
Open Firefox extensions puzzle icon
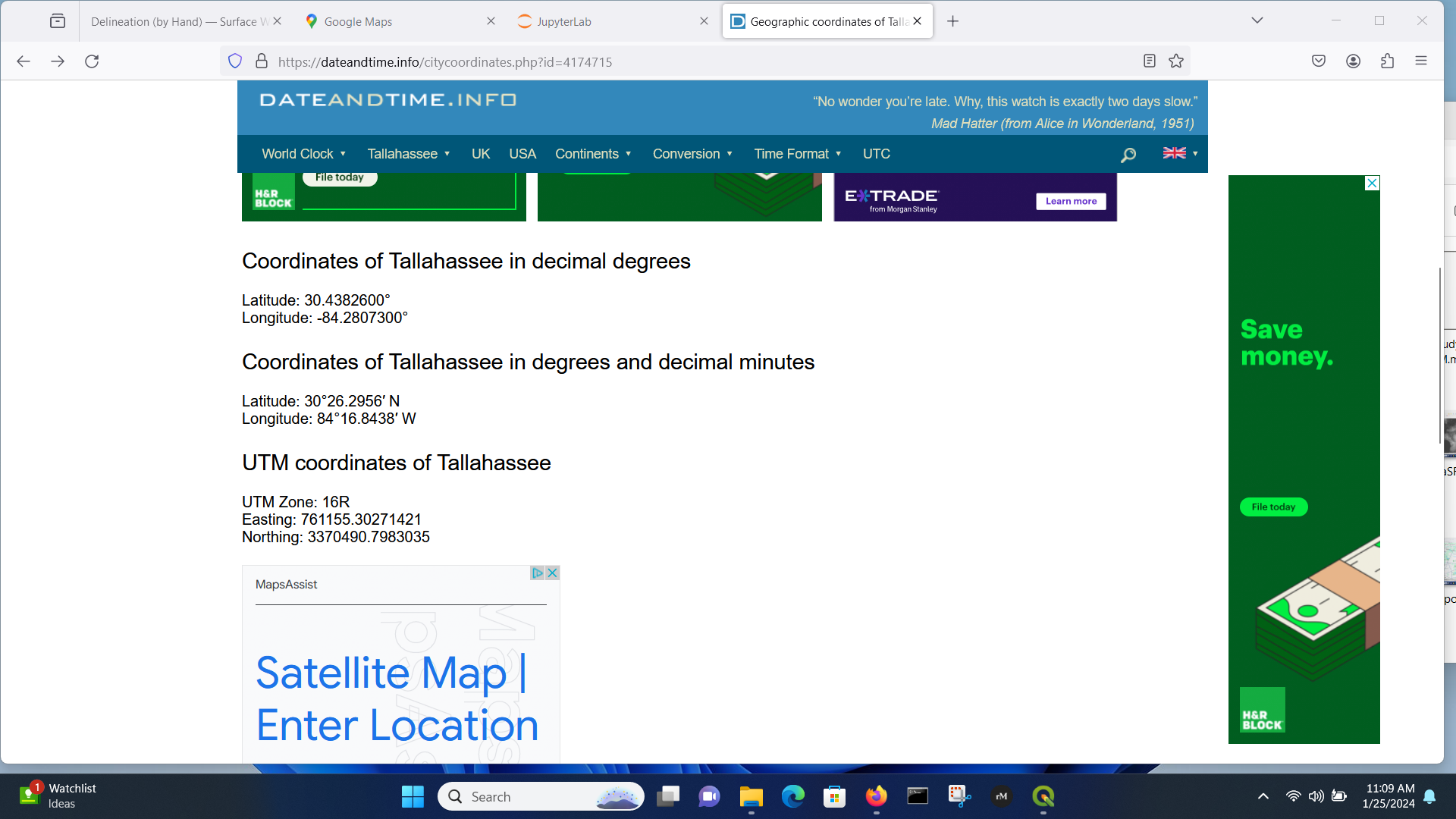click(x=1388, y=61)
